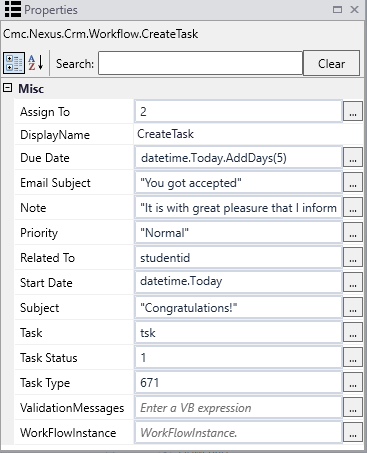Edit Related To value studentid
The height and width of the screenshot is (453, 367).
238,258
